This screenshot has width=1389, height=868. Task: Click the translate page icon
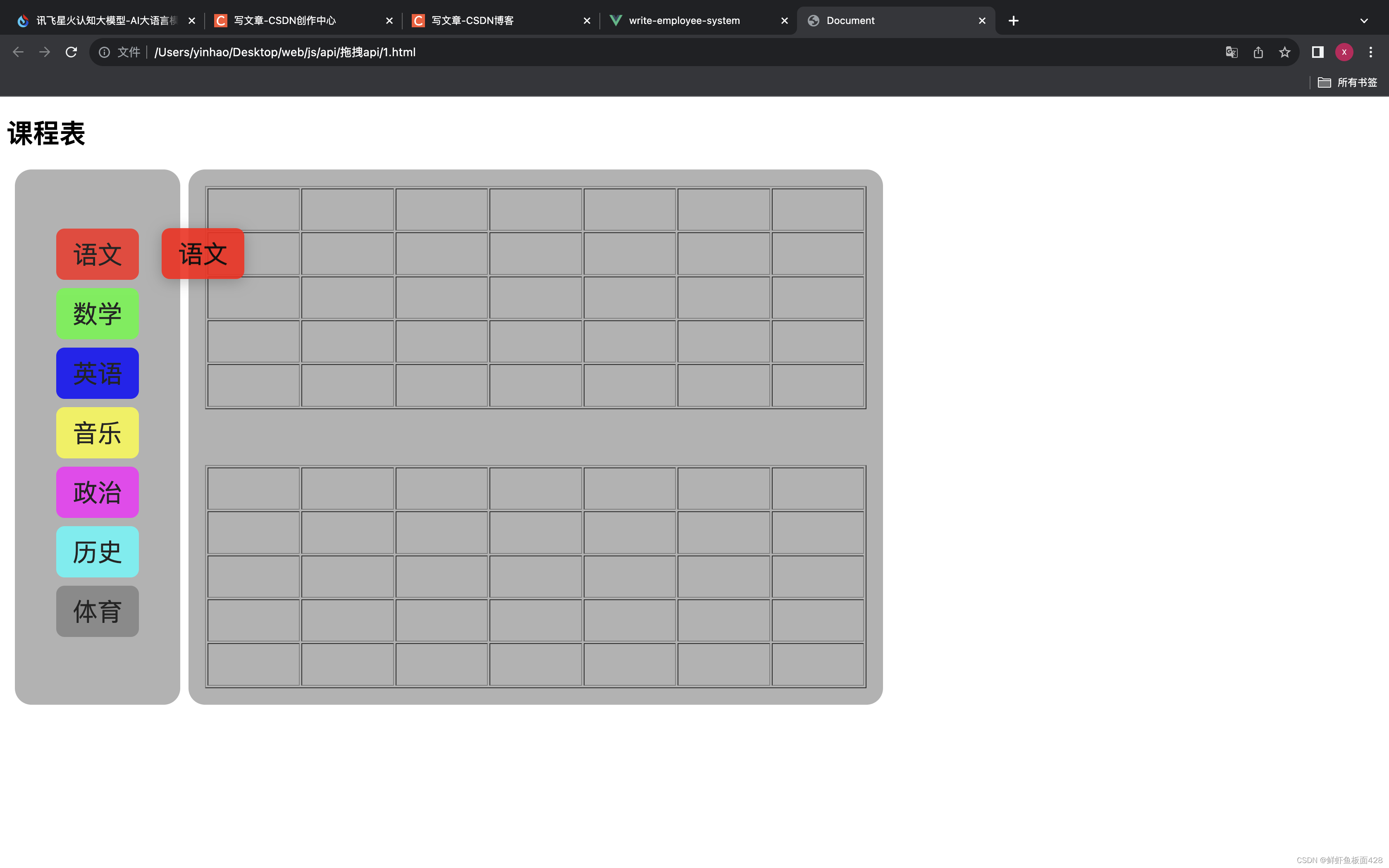(x=1232, y=52)
